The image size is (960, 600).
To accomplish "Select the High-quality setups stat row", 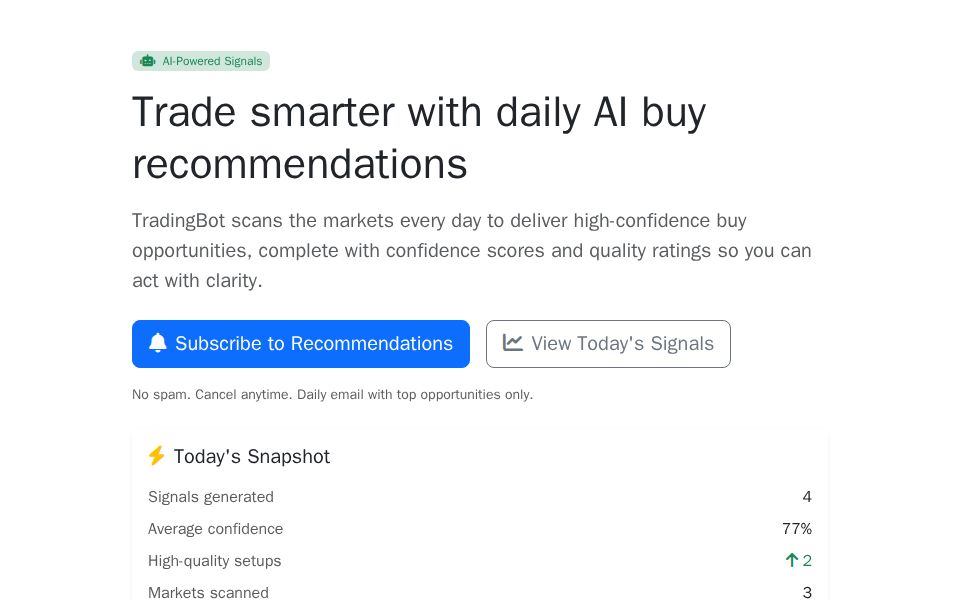I will (x=480, y=560).
